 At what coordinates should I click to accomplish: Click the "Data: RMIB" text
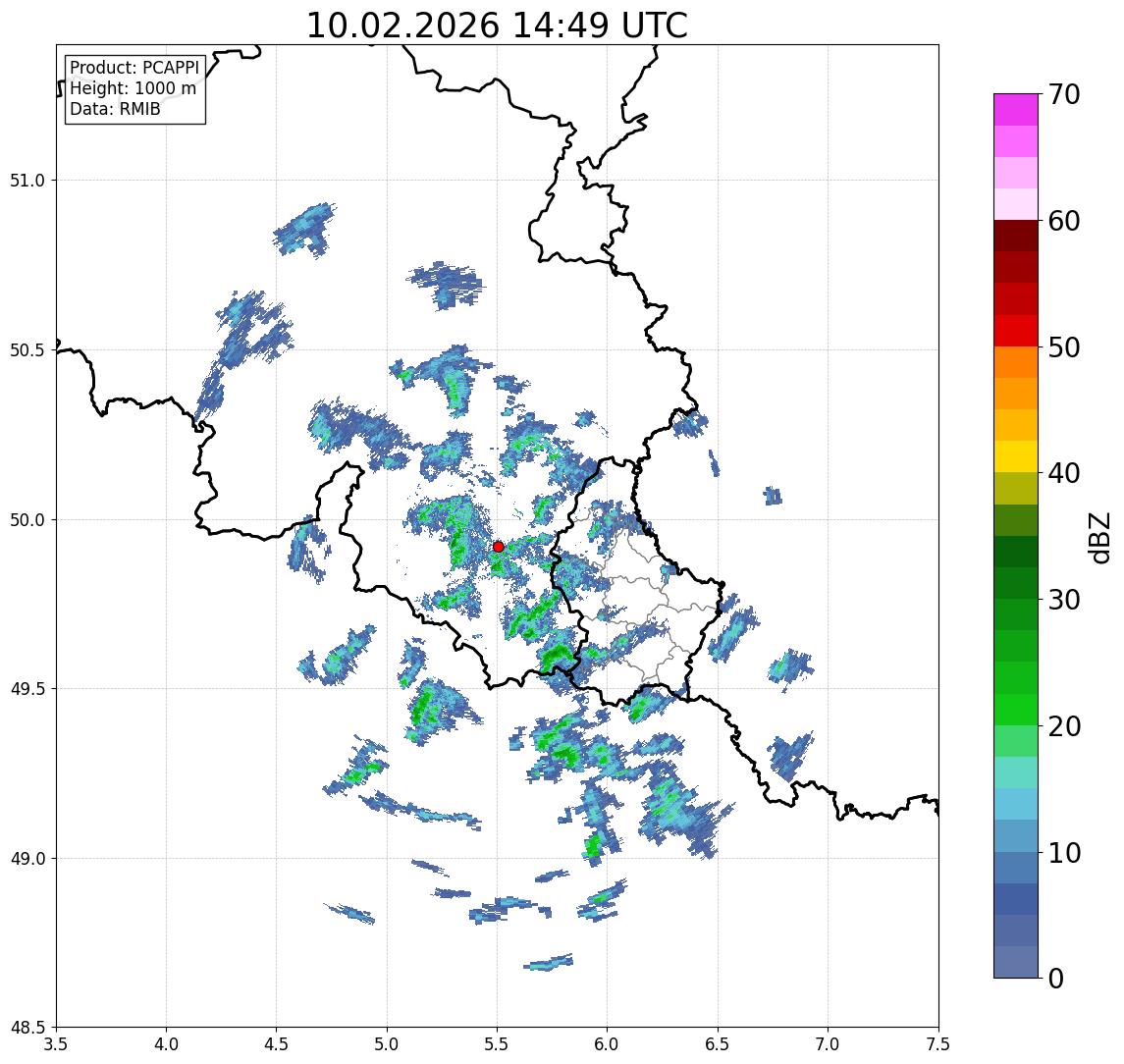pyautogui.click(x=115, y=109)
